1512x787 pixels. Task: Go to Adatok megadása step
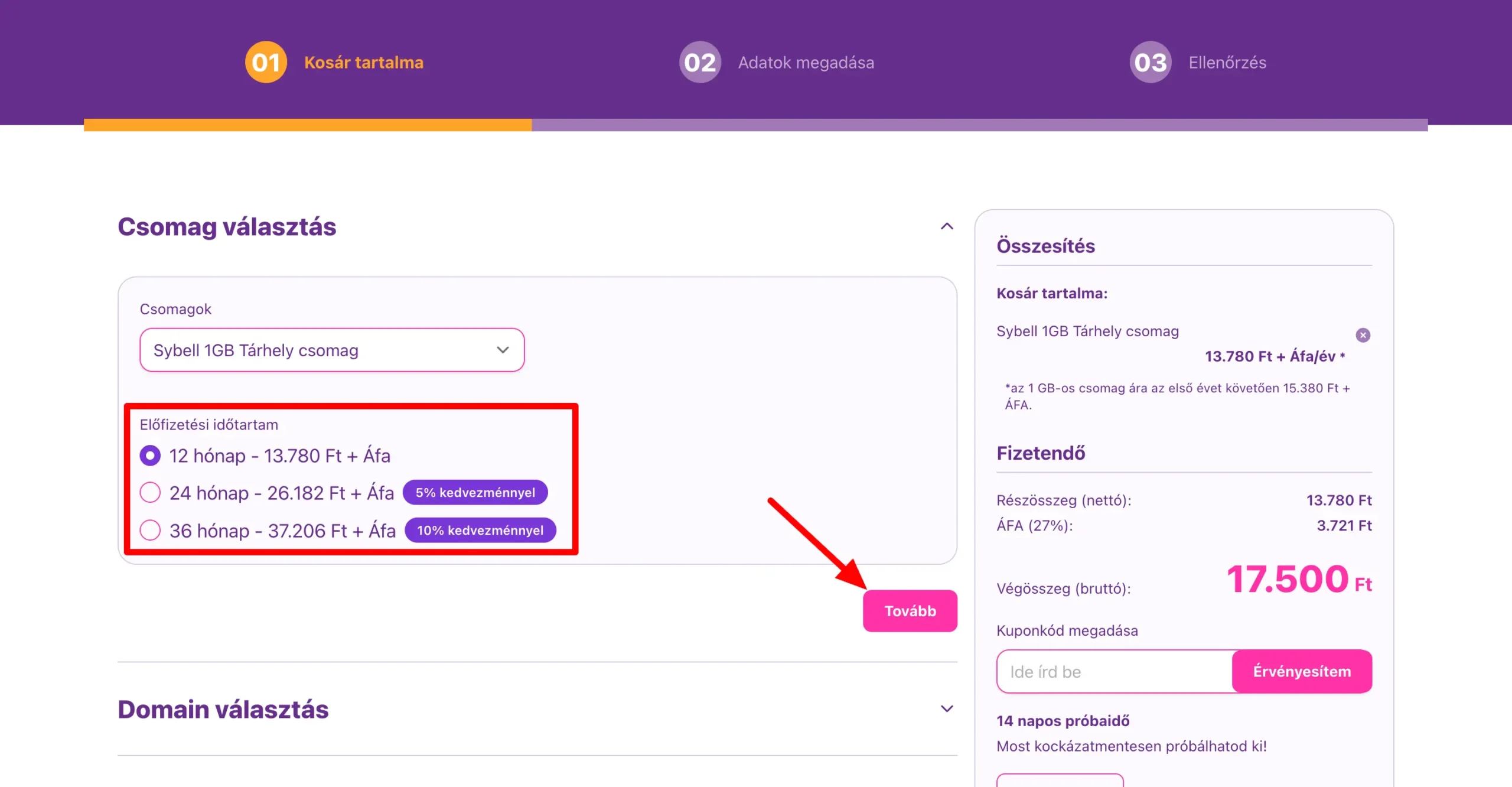coord(806,62)
